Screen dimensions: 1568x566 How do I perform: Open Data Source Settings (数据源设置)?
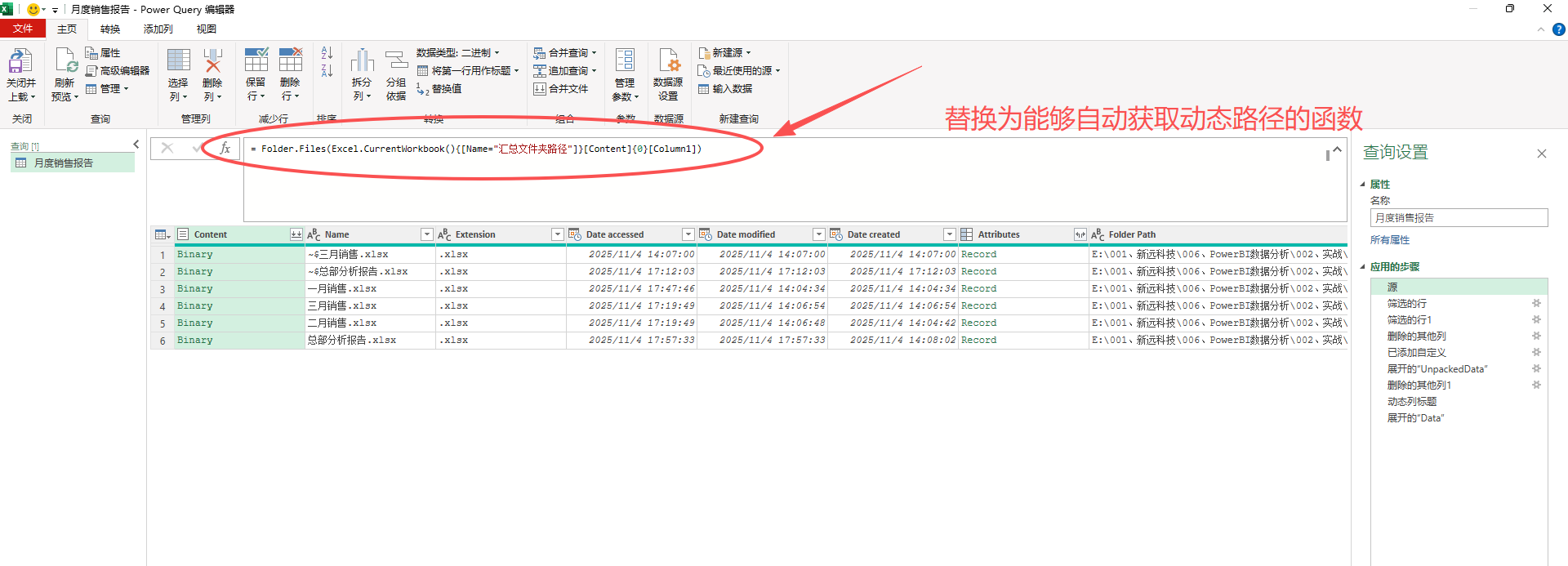668,62
